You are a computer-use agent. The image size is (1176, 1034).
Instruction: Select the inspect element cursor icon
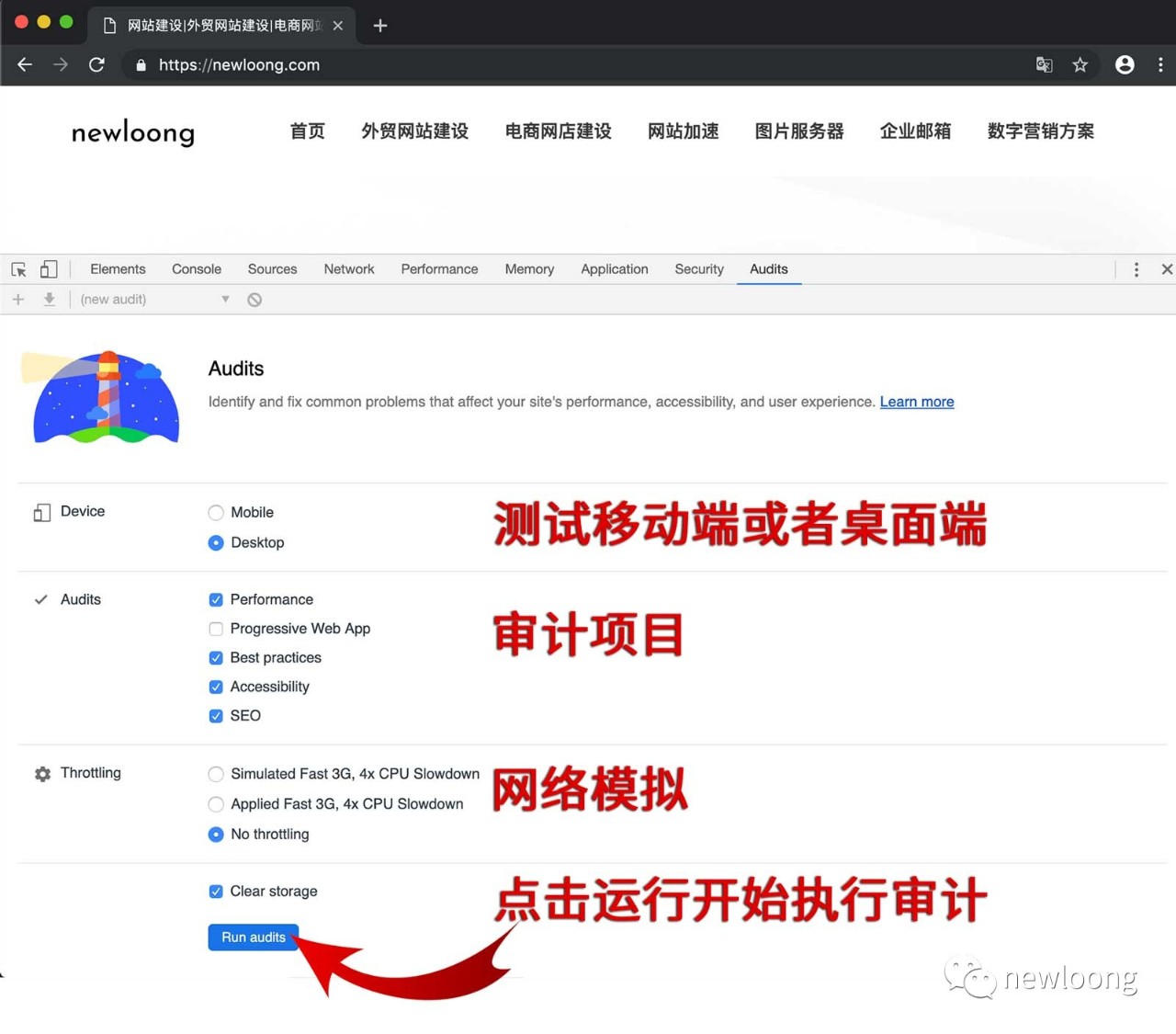17,269
